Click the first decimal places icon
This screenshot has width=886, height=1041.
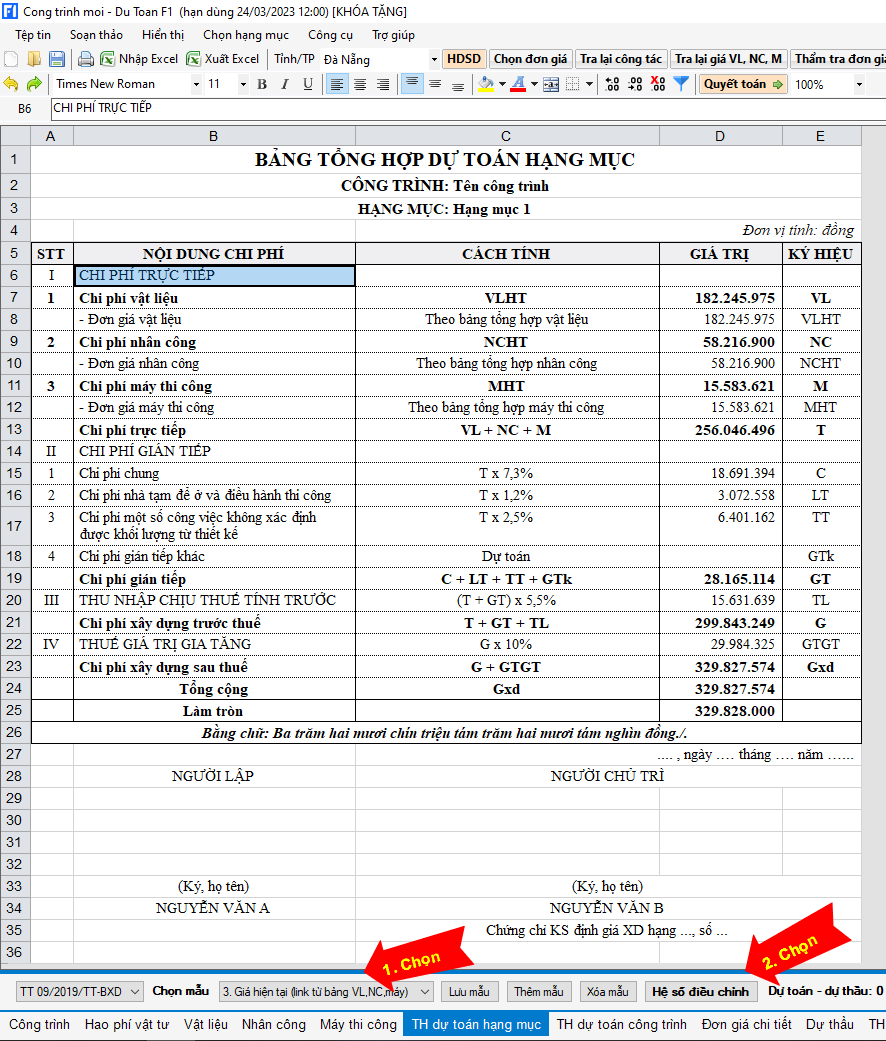[x=612, y=84]
